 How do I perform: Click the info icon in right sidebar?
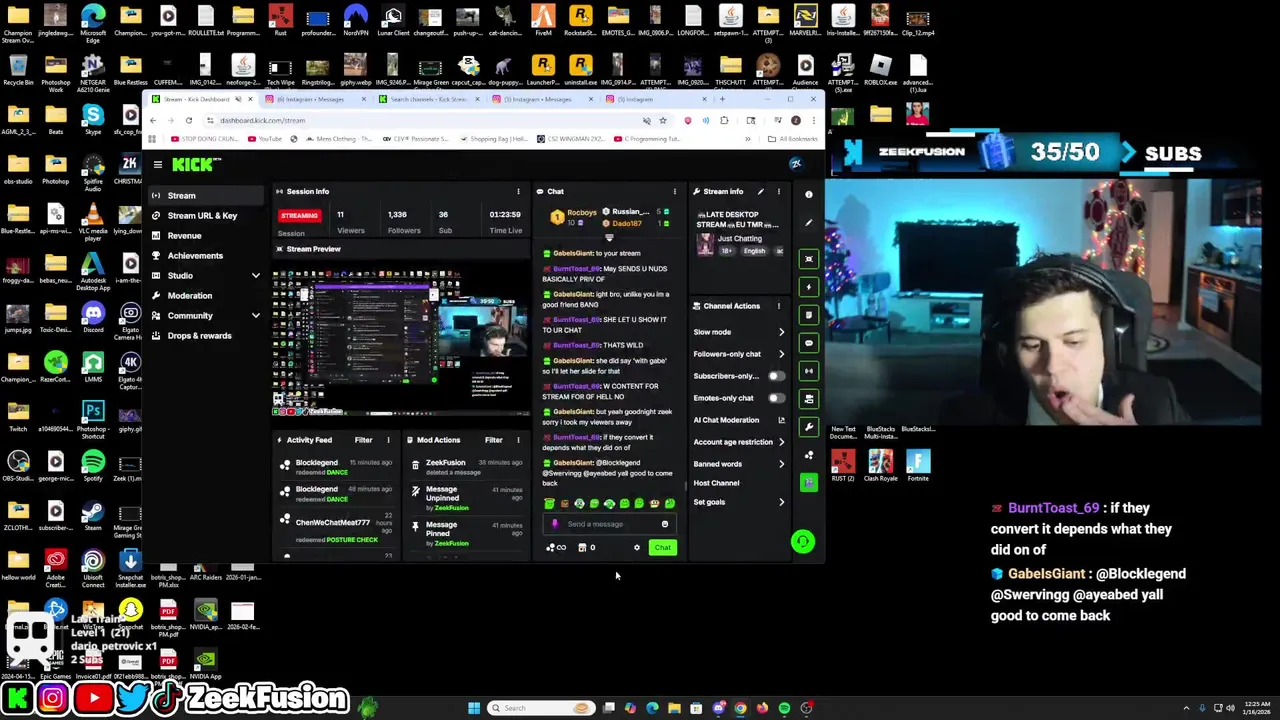pyautogui.click(x=809, y=194)
